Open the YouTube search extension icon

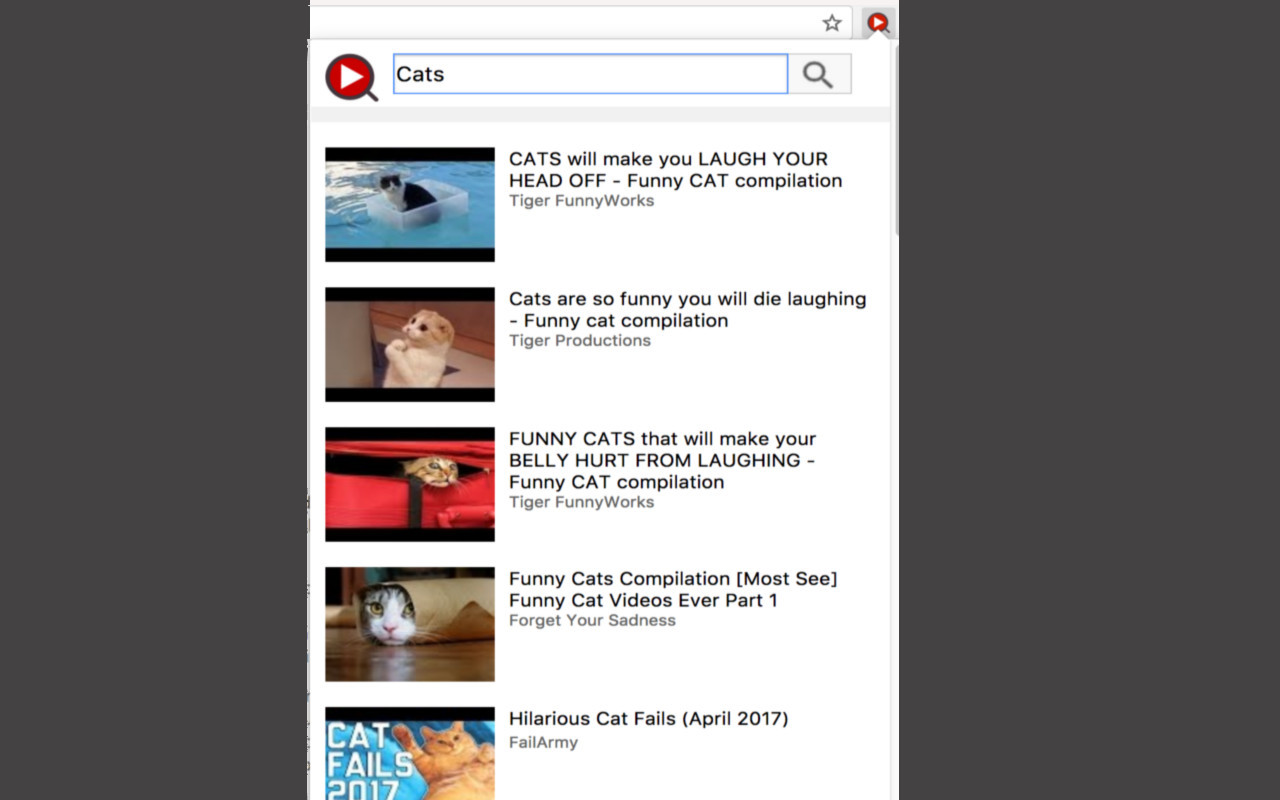click(x=878, y=23)
